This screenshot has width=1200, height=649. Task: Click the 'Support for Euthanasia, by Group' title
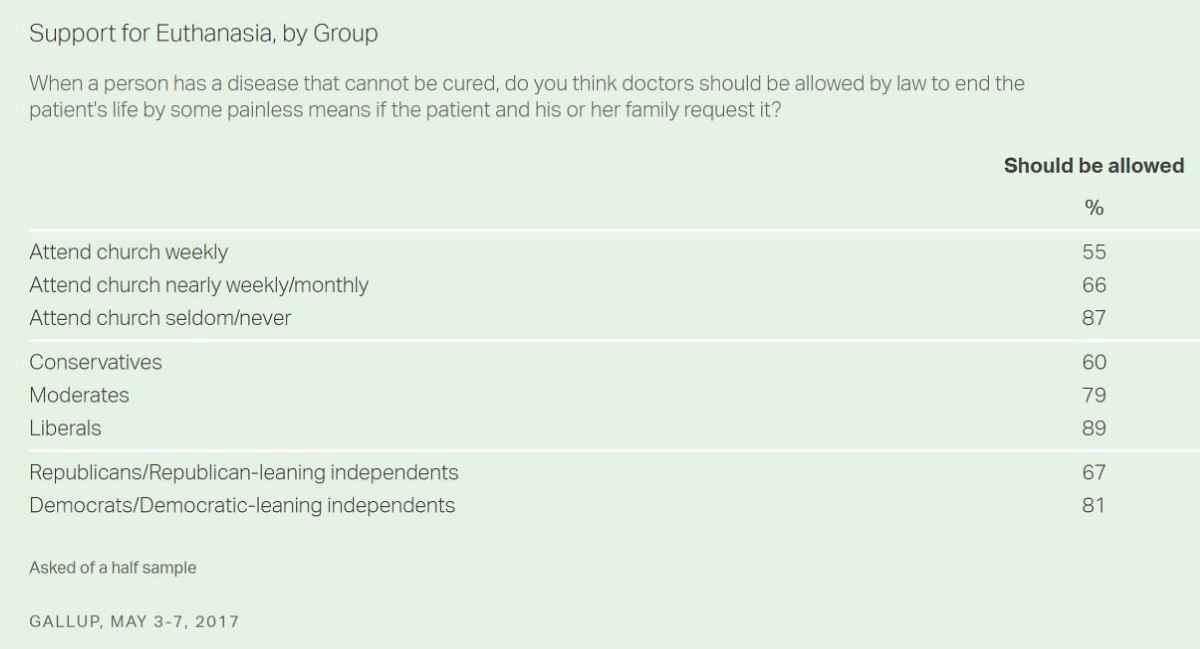coord(204,34)
